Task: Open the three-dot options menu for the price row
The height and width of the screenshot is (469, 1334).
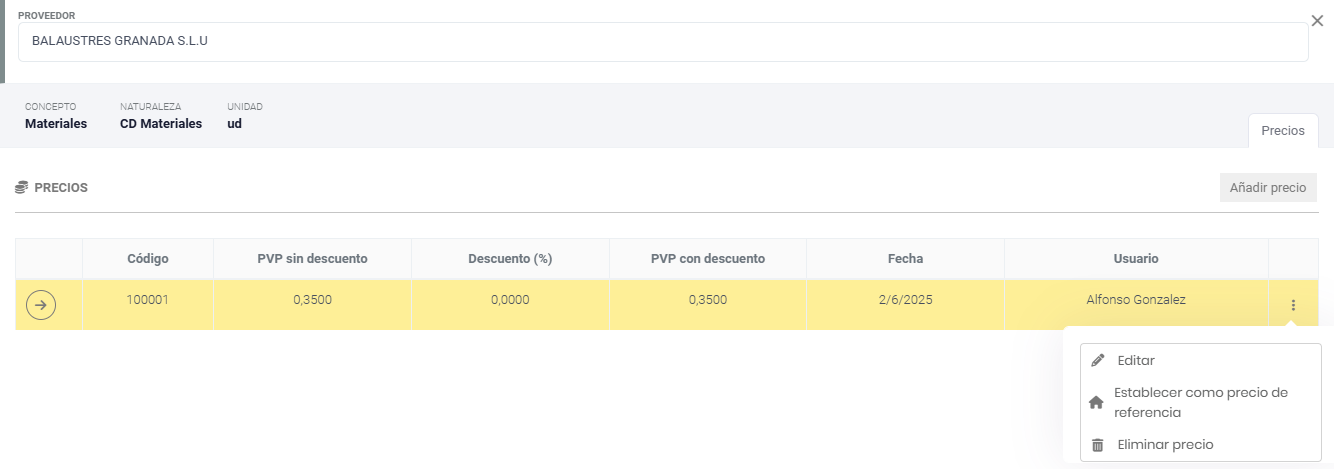Action: click(1293, 305)
